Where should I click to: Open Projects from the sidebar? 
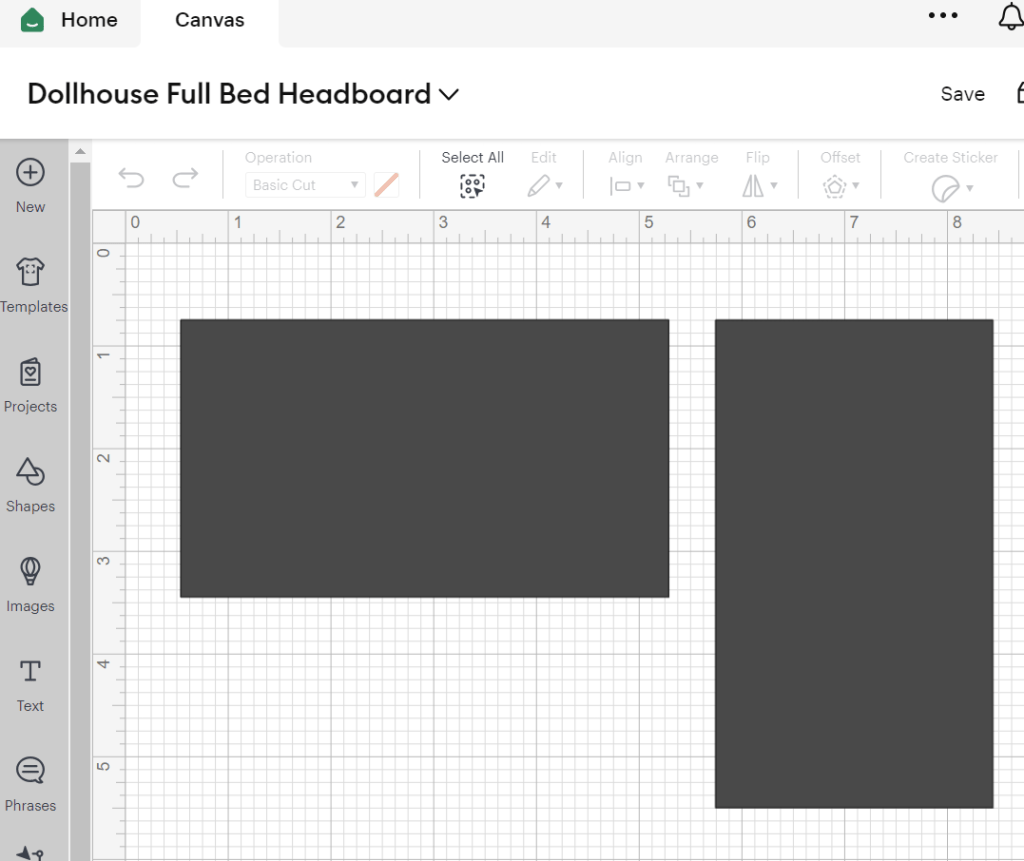[x=30, y=373]
